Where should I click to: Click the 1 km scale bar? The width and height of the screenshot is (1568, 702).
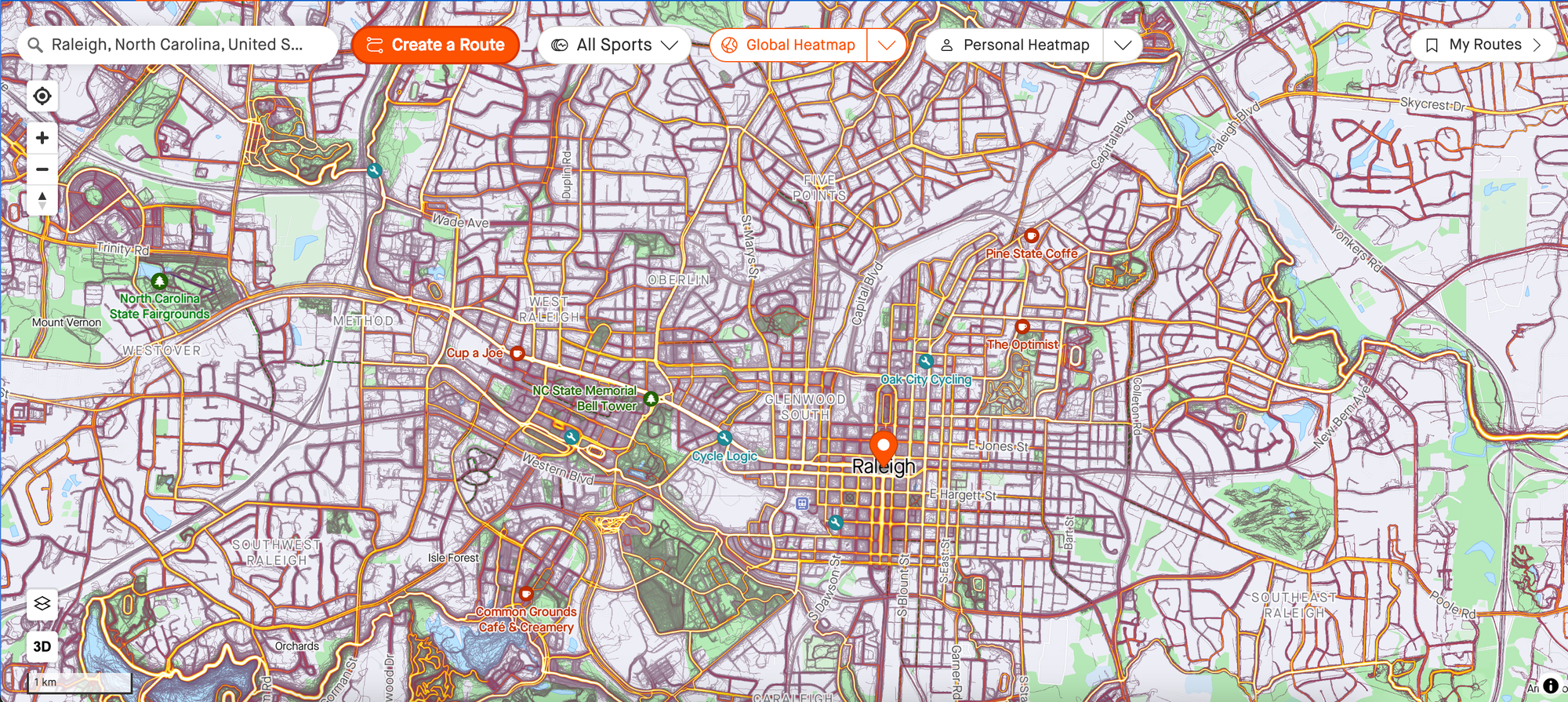[80, 682]
